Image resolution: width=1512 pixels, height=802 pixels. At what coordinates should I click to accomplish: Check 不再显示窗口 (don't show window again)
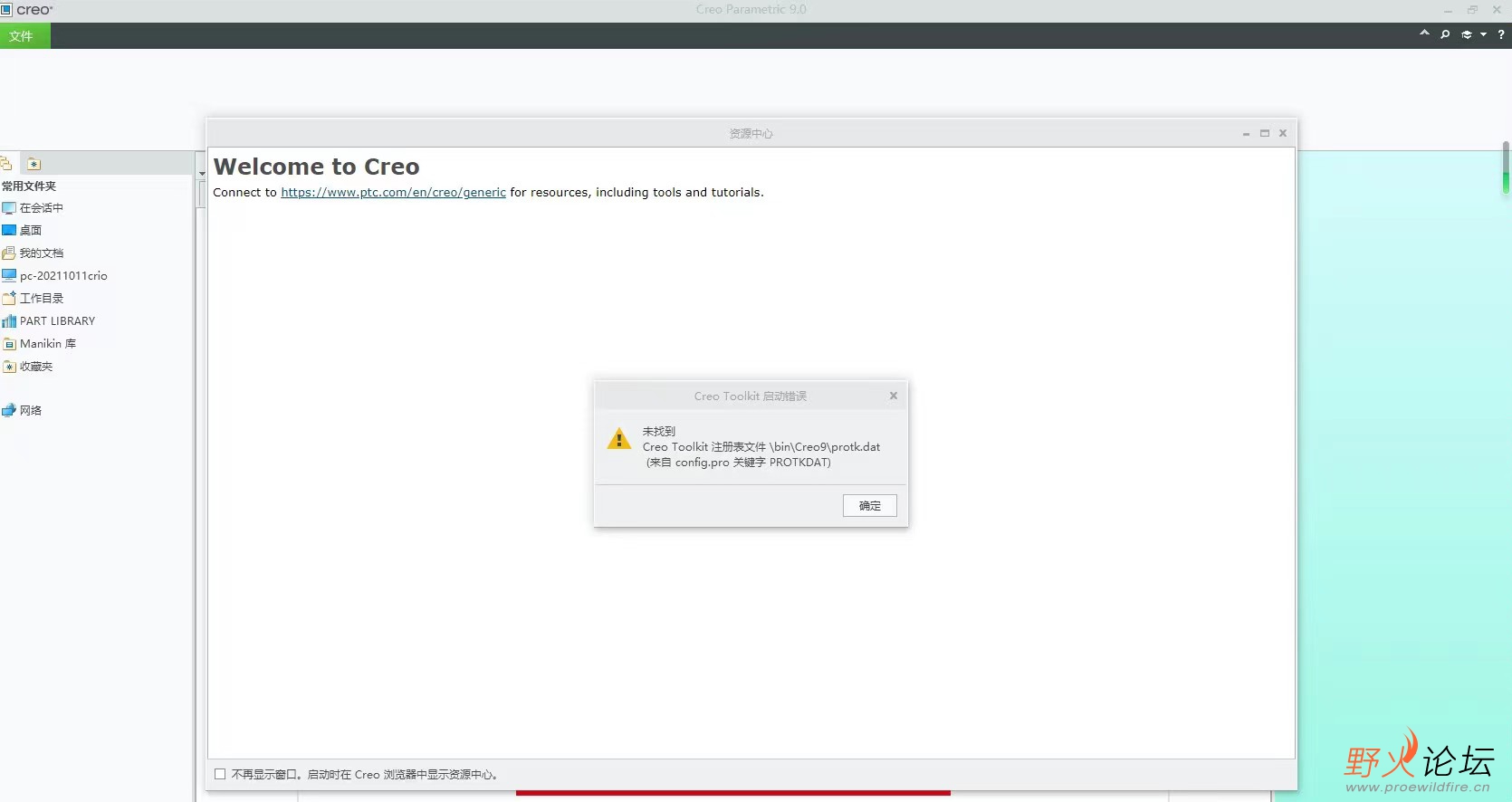(220, 774)
